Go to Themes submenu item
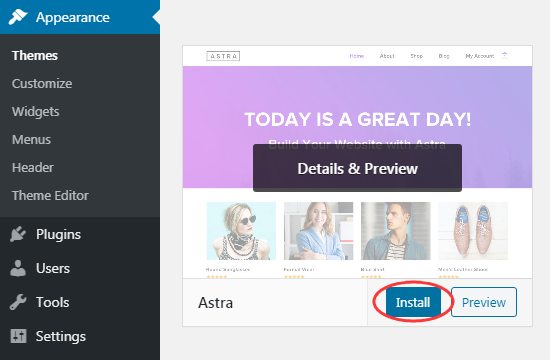Image resolution: width=550 pixels, height=360 pixels. point(35,55)
